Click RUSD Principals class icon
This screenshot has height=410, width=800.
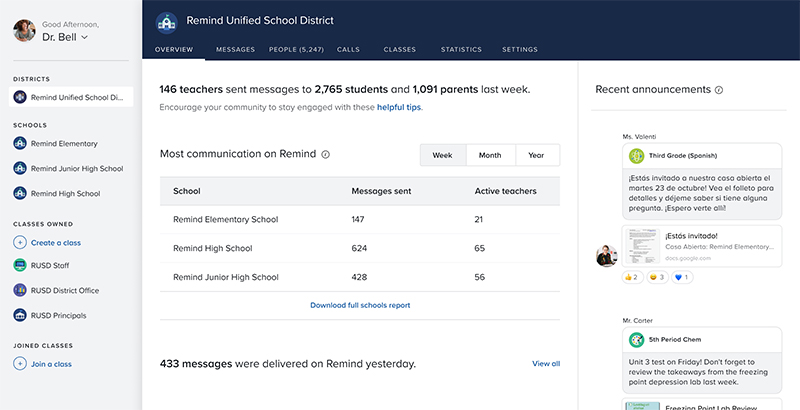pos(20,315)
